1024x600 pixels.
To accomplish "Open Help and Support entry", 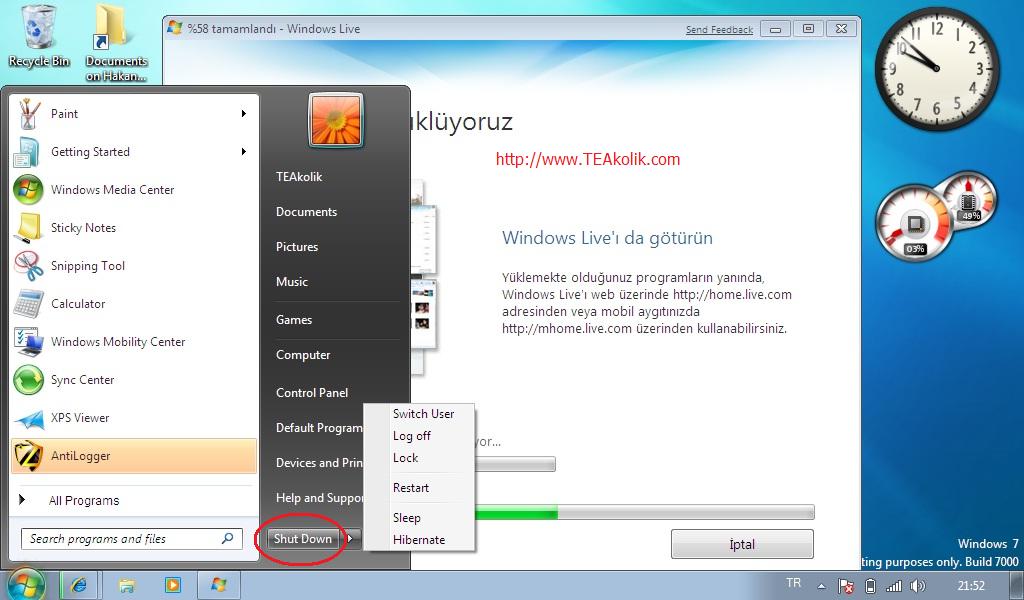I will coord(319,497).
